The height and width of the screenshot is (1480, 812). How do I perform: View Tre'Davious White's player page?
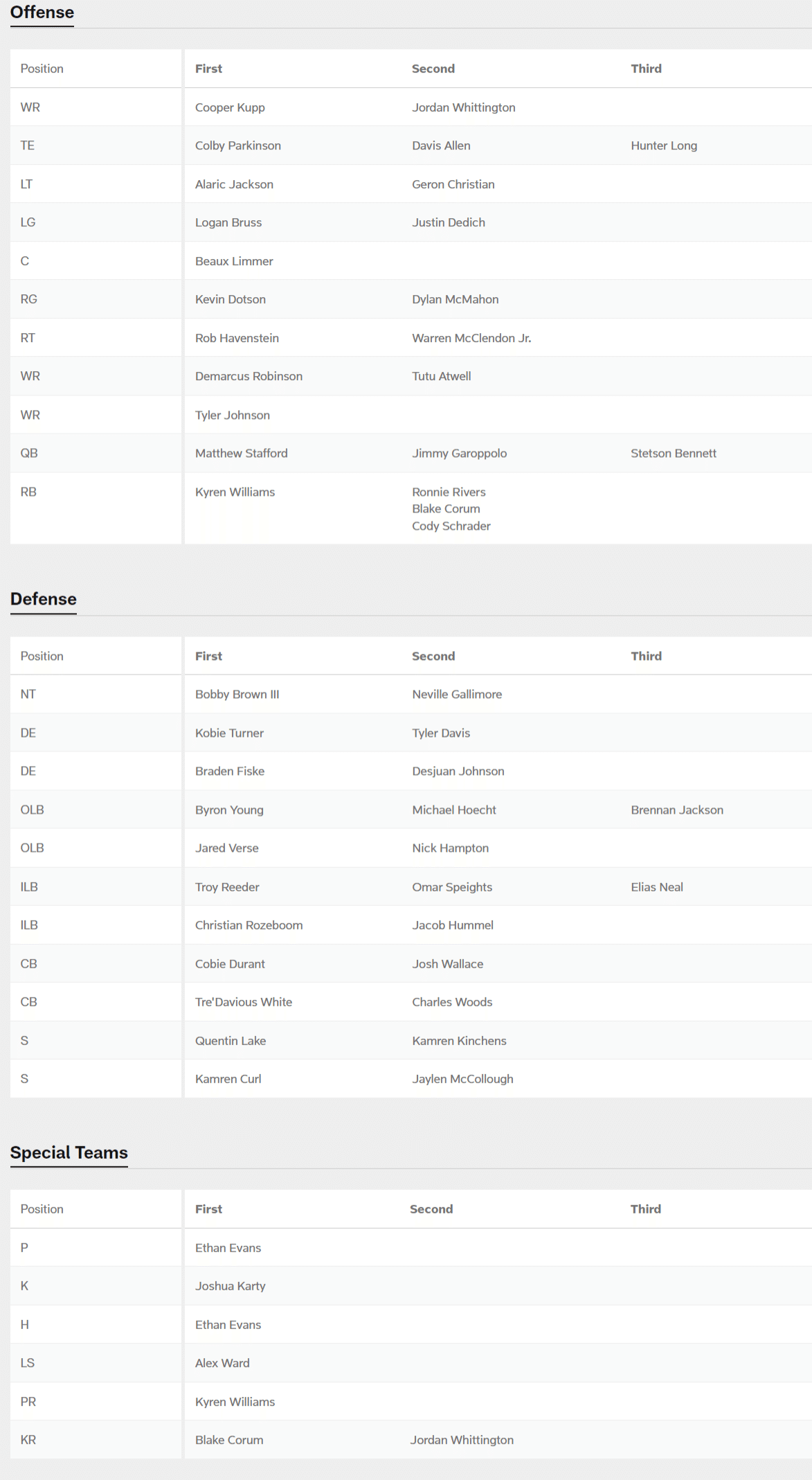pyautogui.click(x=243, y=1001)
